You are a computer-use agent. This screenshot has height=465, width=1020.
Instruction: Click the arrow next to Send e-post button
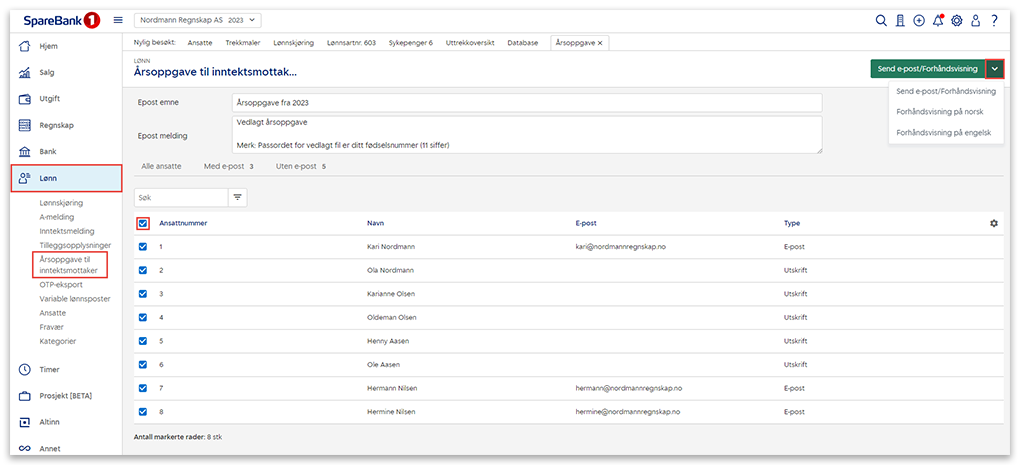click(994, 69)
